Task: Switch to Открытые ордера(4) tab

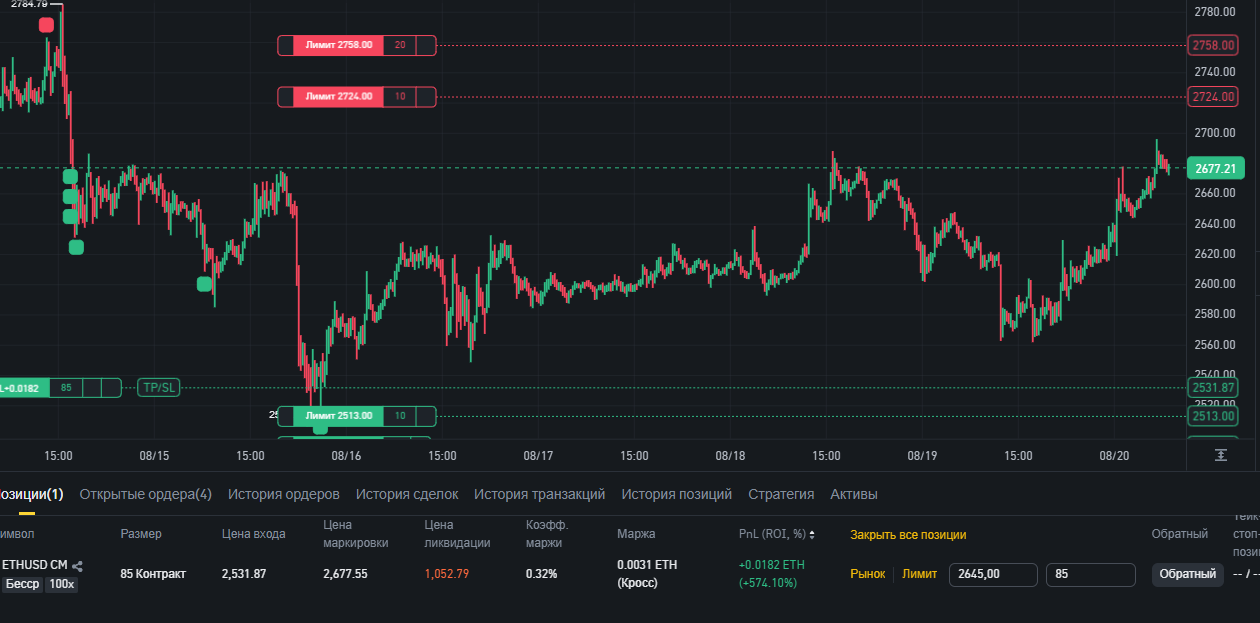Action: pyautogui.click(x=145, y=494)
